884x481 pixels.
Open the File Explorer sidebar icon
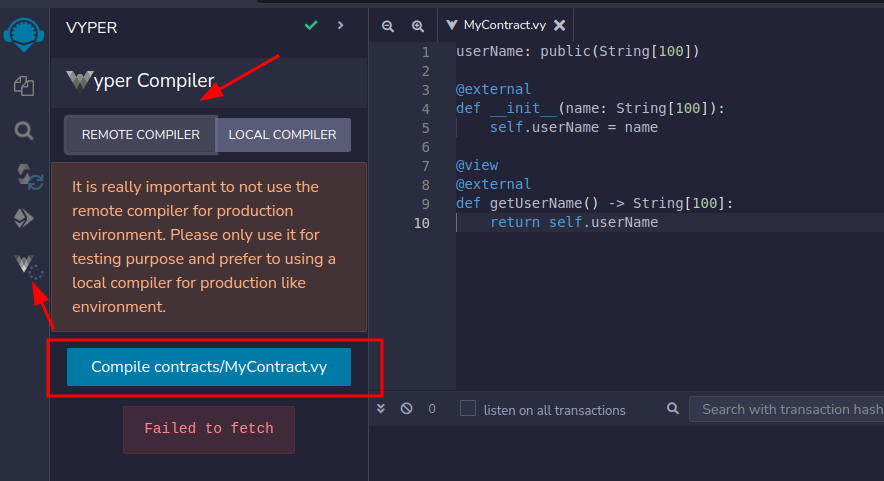pos(24,86)
